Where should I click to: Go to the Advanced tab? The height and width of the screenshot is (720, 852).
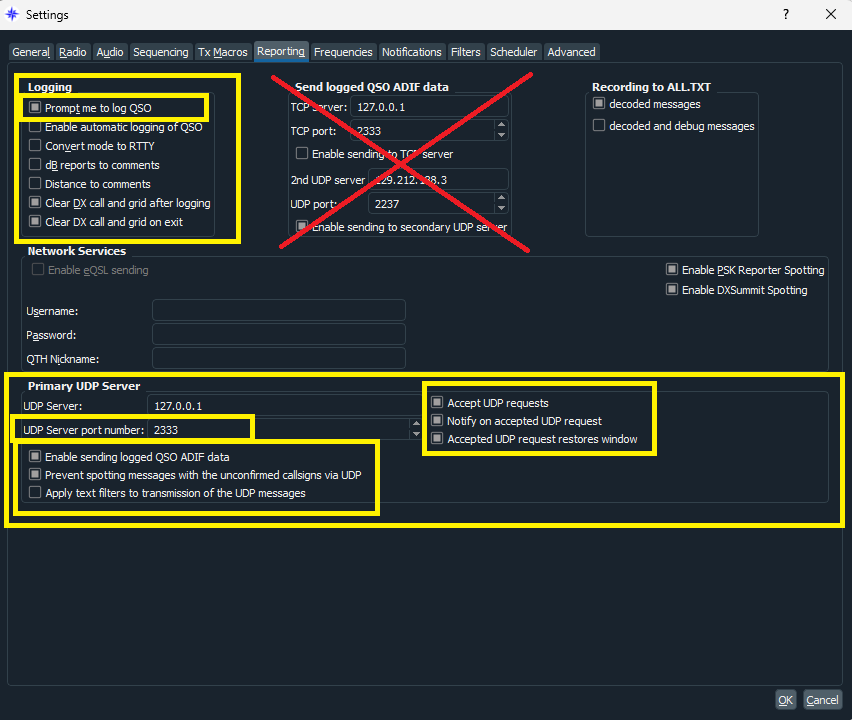tap(571, 52)
